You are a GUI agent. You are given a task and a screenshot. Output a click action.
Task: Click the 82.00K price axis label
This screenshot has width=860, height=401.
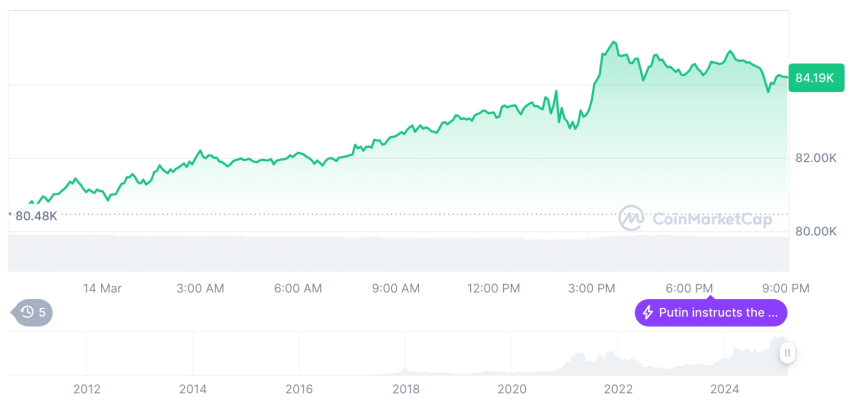(816, 158)
